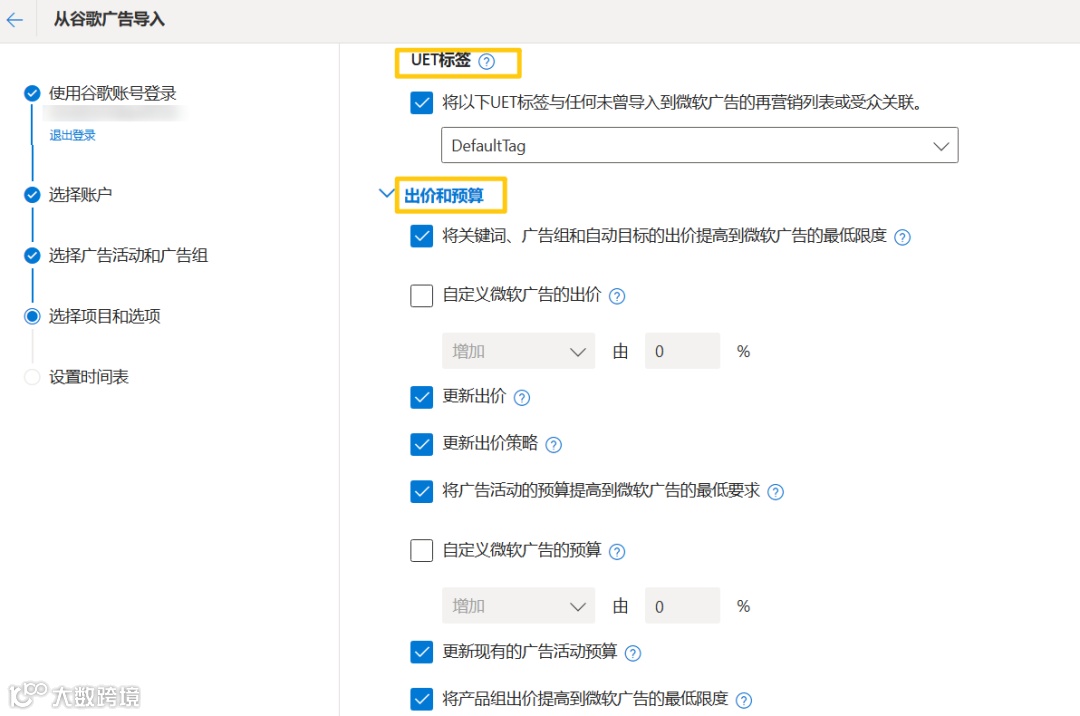Toggle 将产品组出价提高到微软广告的最低限度 checkbox

coord(422,699)
